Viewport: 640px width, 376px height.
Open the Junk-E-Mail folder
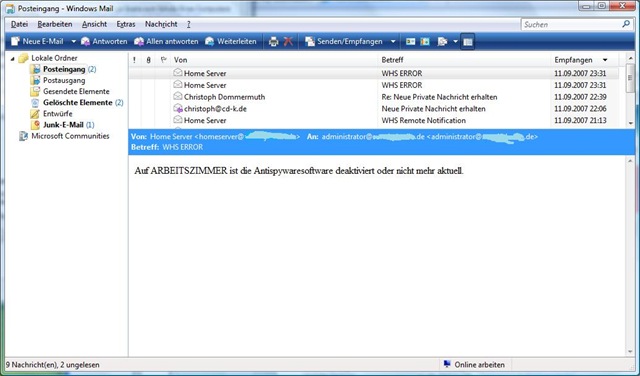(x=63, y=125)
